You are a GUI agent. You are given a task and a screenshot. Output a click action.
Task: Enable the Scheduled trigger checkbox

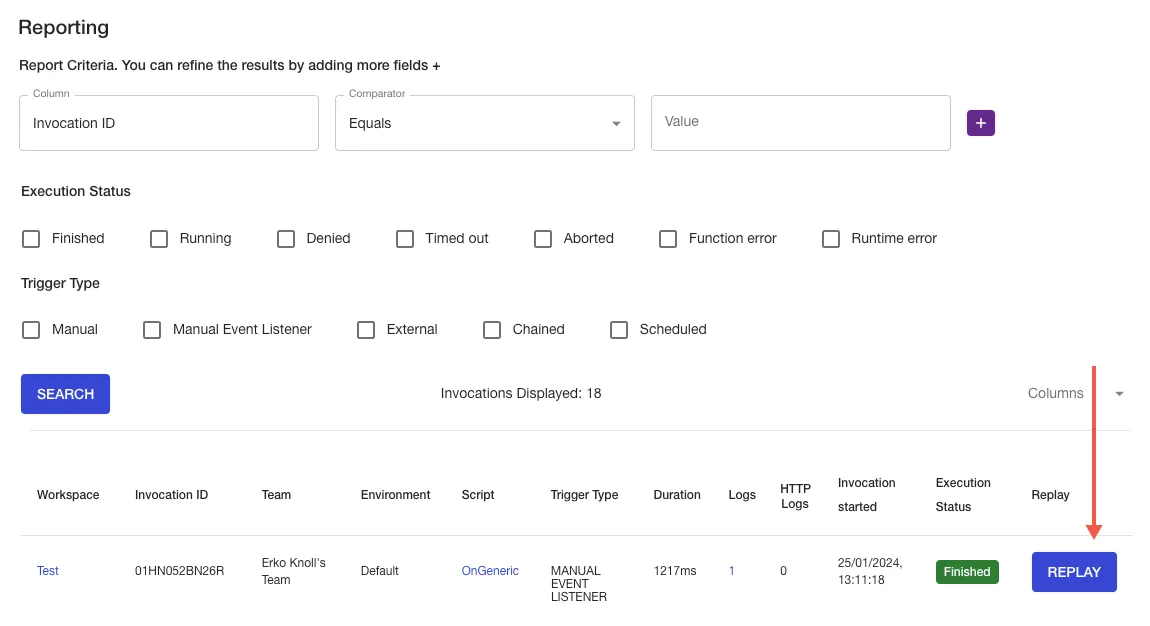[619, 330]
